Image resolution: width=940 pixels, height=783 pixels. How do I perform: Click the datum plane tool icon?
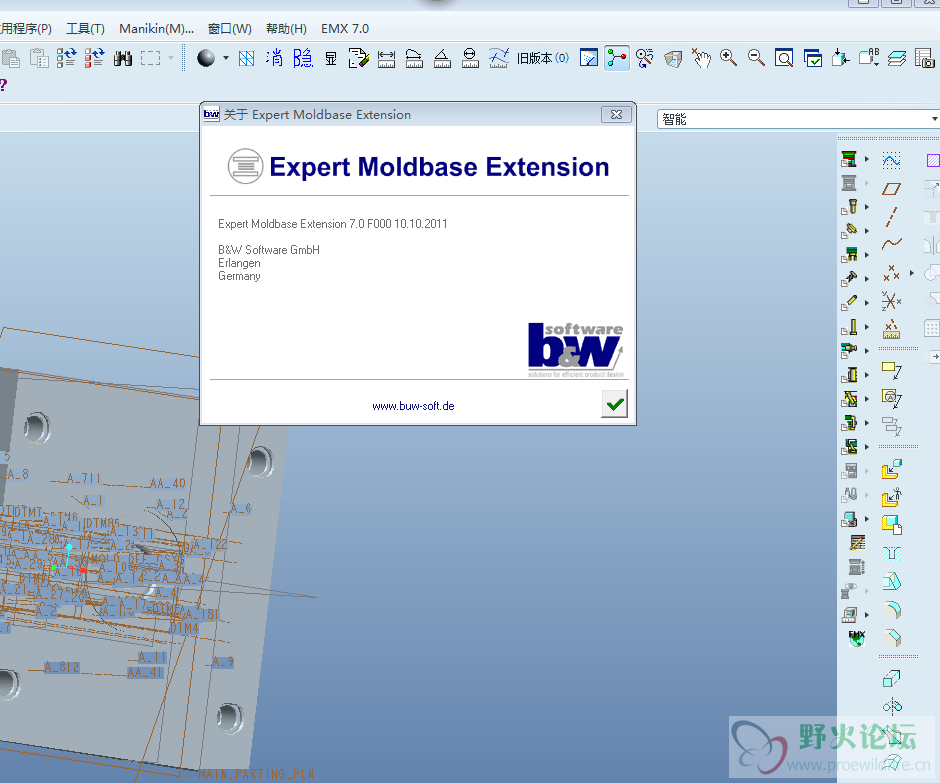pyautogui.click(x=891, y=189)
